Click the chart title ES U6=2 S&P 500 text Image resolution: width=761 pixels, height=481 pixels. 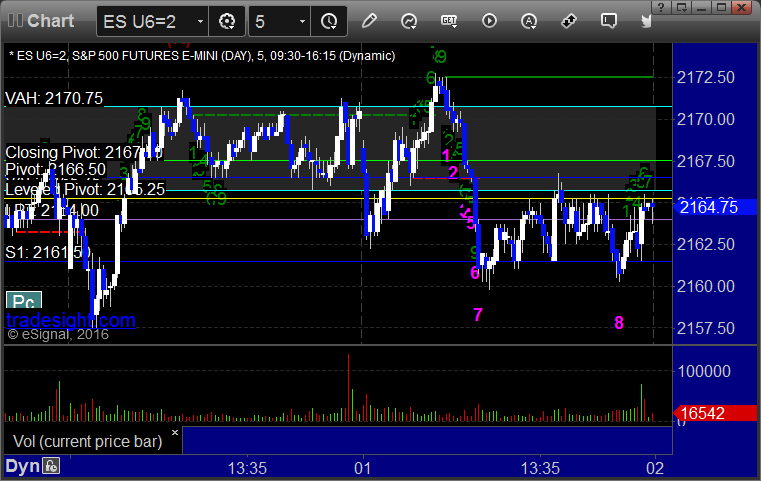pos(201,56)
